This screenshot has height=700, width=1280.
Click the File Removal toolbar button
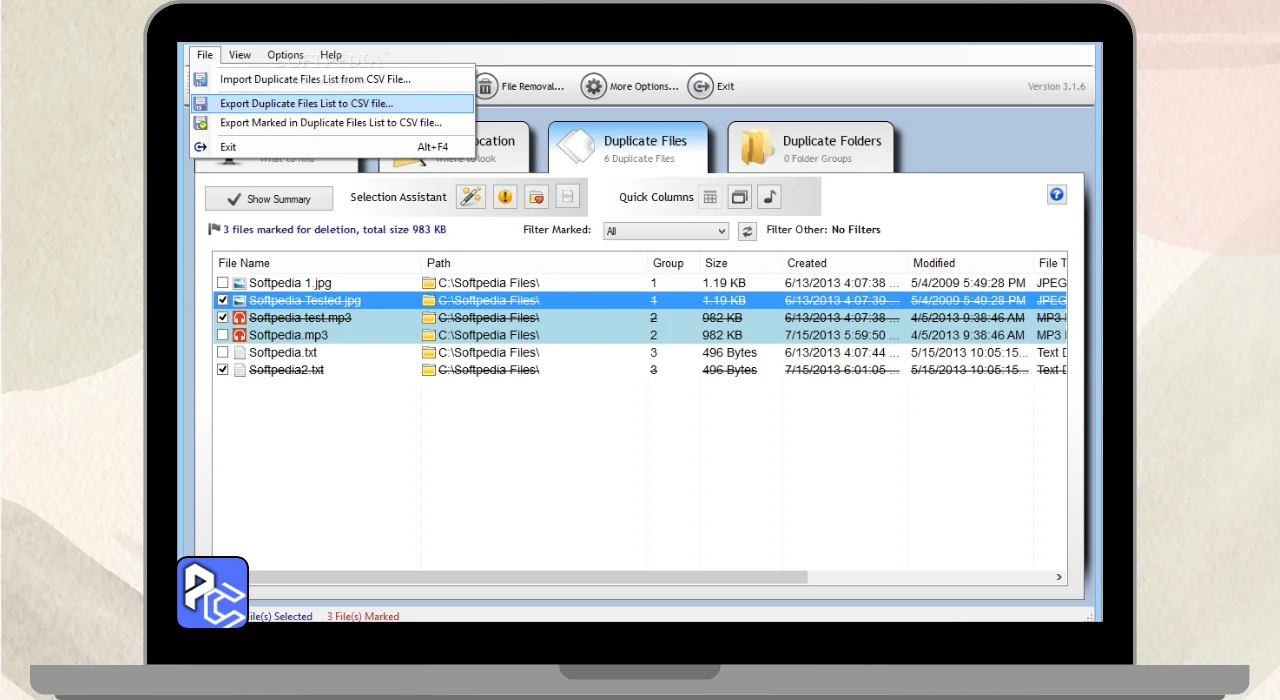coord(520,86)
